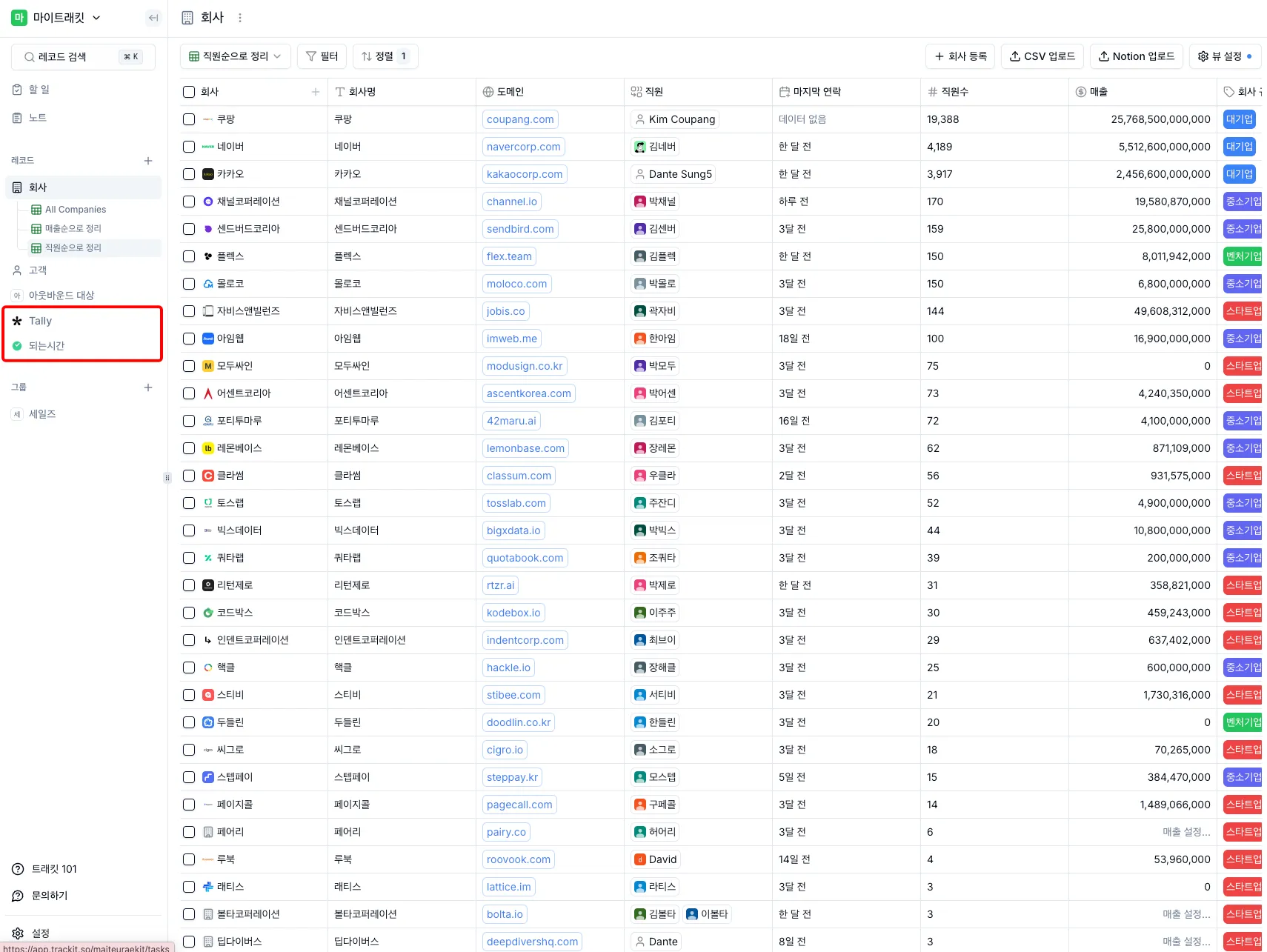Image resolution: width=1267 pixels, height=952 pixels.
Task: Open the three-dot menu beside 회사 title
Action: point(240,18)
